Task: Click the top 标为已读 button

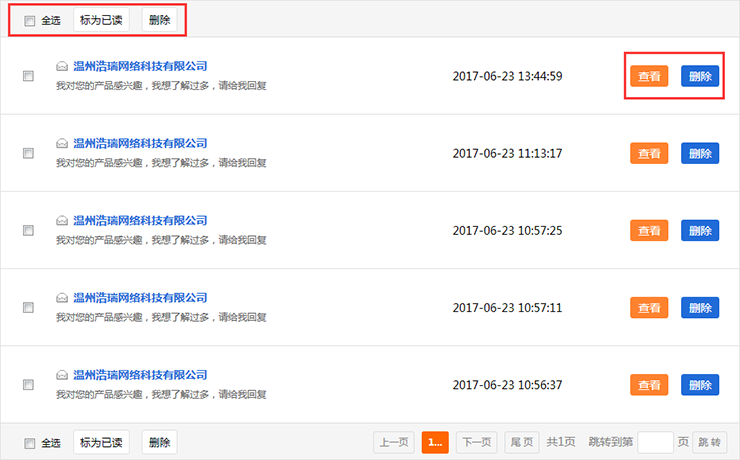Action: pyautogui.click(x=101, y=20)
